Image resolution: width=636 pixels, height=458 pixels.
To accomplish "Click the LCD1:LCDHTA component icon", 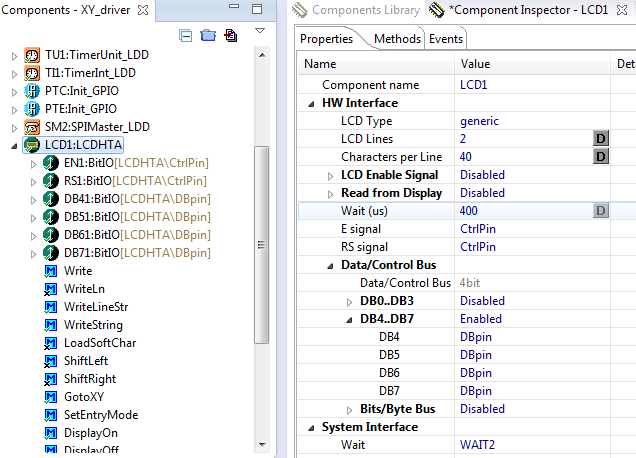I will [x=32, y=145].
